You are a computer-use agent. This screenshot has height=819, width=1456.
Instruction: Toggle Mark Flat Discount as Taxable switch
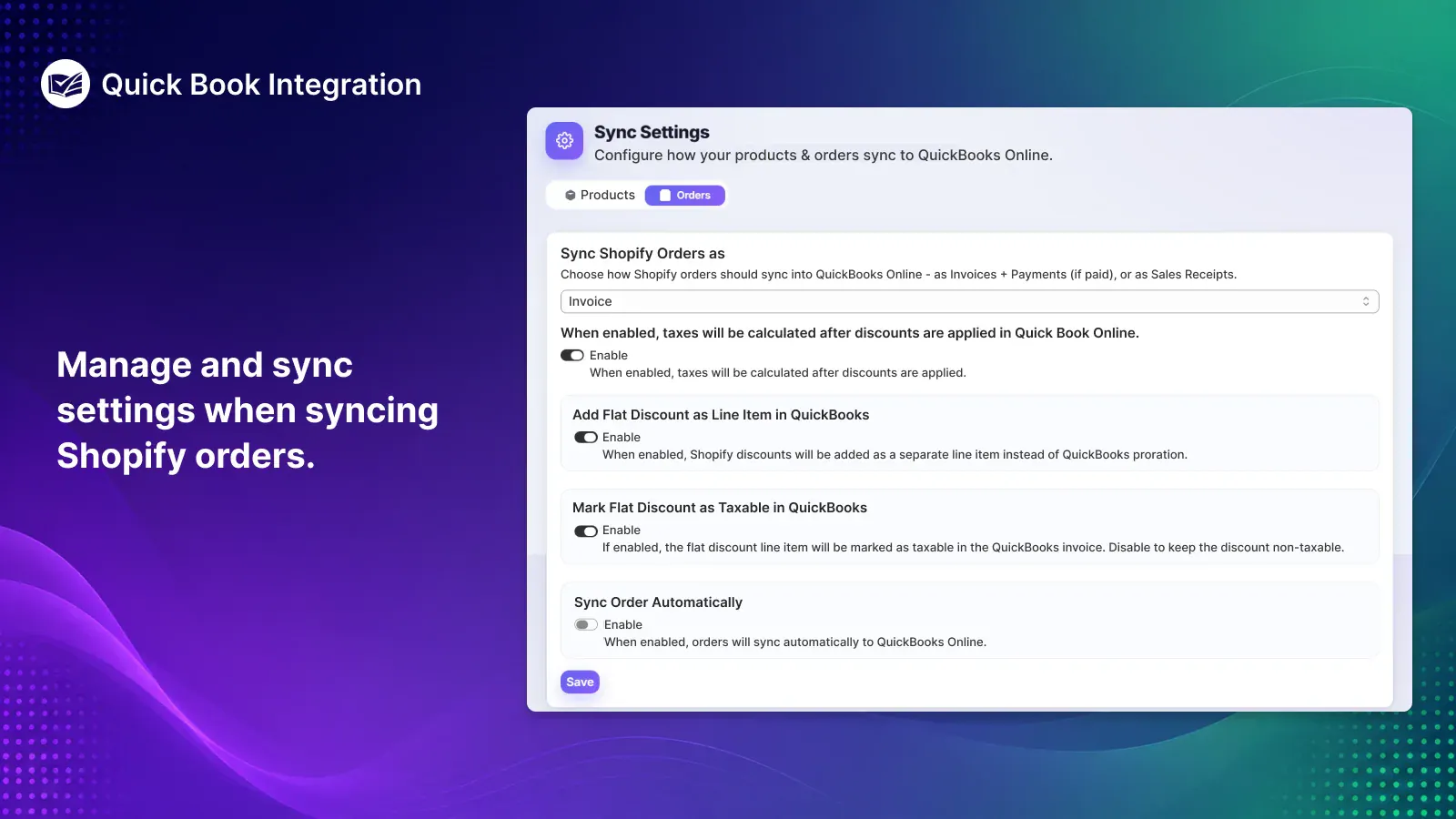[586, 531]
